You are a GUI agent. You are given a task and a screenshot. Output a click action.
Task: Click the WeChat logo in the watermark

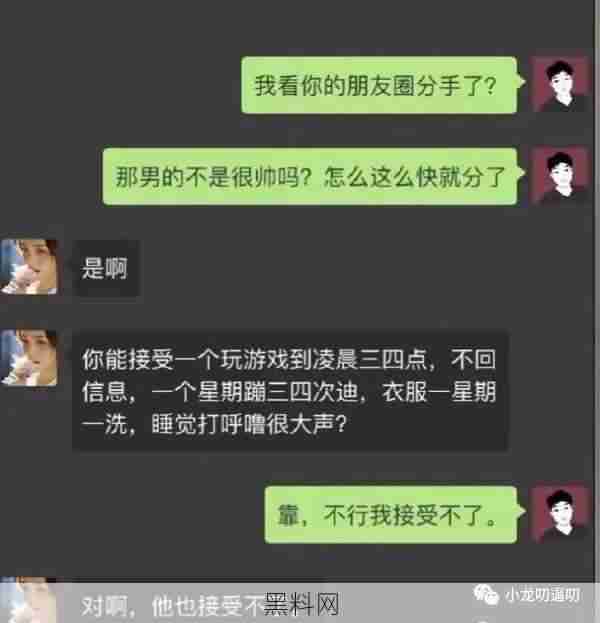pos(486,595)
